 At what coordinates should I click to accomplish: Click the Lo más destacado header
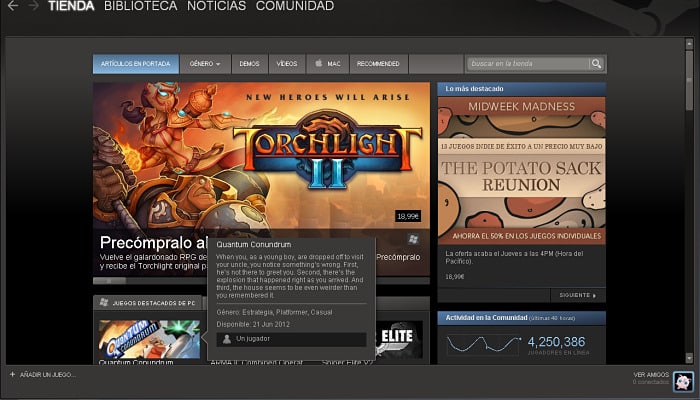coord(521,89)
